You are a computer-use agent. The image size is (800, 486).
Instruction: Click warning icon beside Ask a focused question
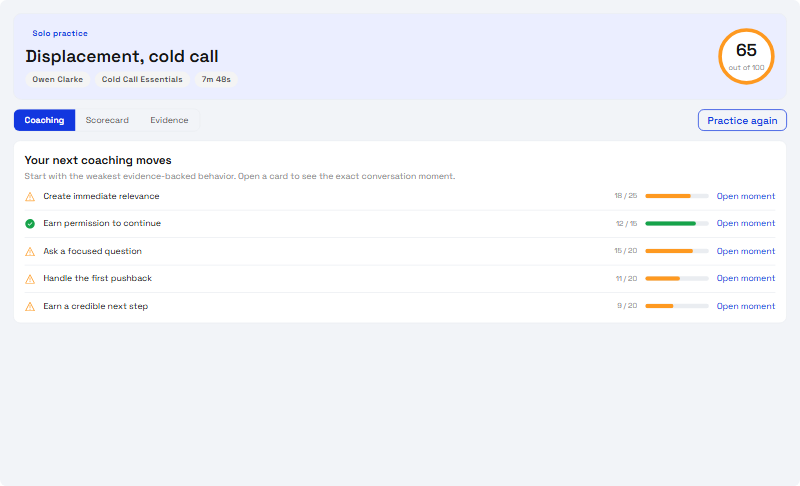30,251
